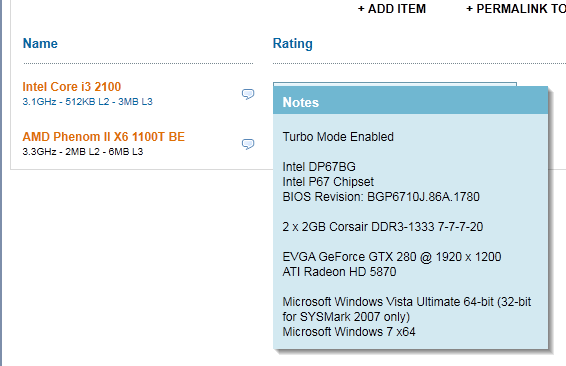The image size is (566, 366).
Task: Click the + ADD ITEM button
Action: (x=392, y=9)
